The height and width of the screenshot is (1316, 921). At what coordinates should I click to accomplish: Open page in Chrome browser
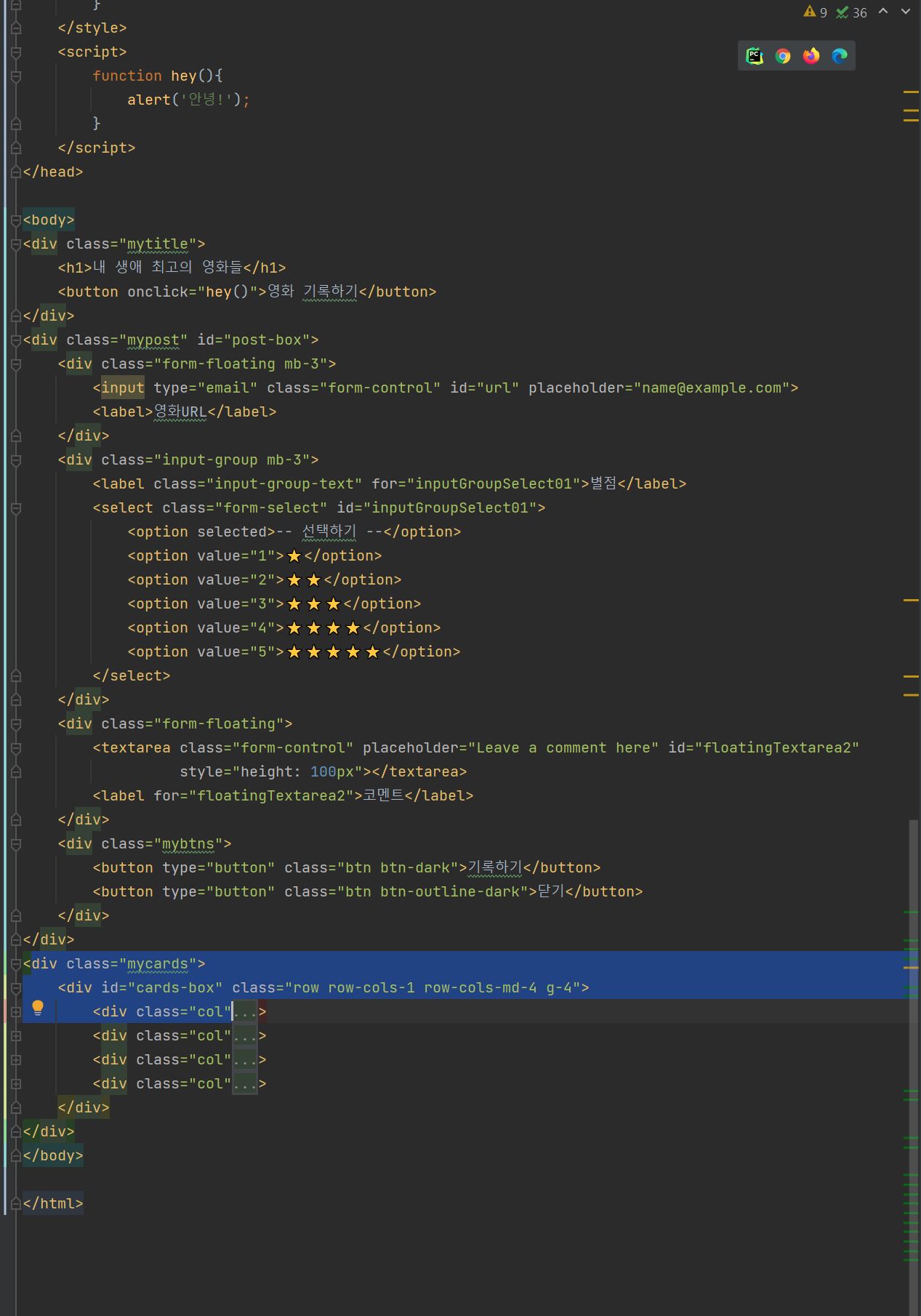pyautogui.click(x=783, y=56)
